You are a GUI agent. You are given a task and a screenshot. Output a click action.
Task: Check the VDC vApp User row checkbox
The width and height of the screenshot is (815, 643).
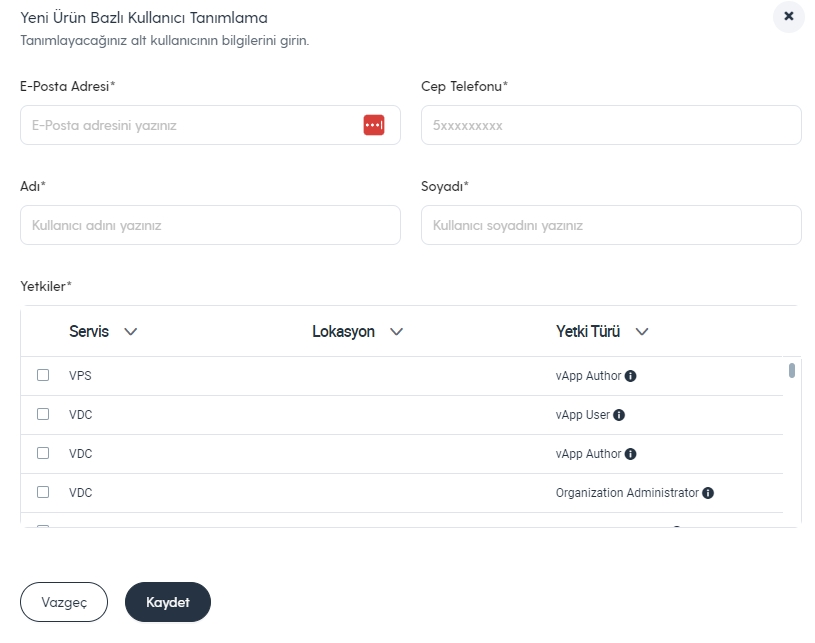tap(43, 414)
